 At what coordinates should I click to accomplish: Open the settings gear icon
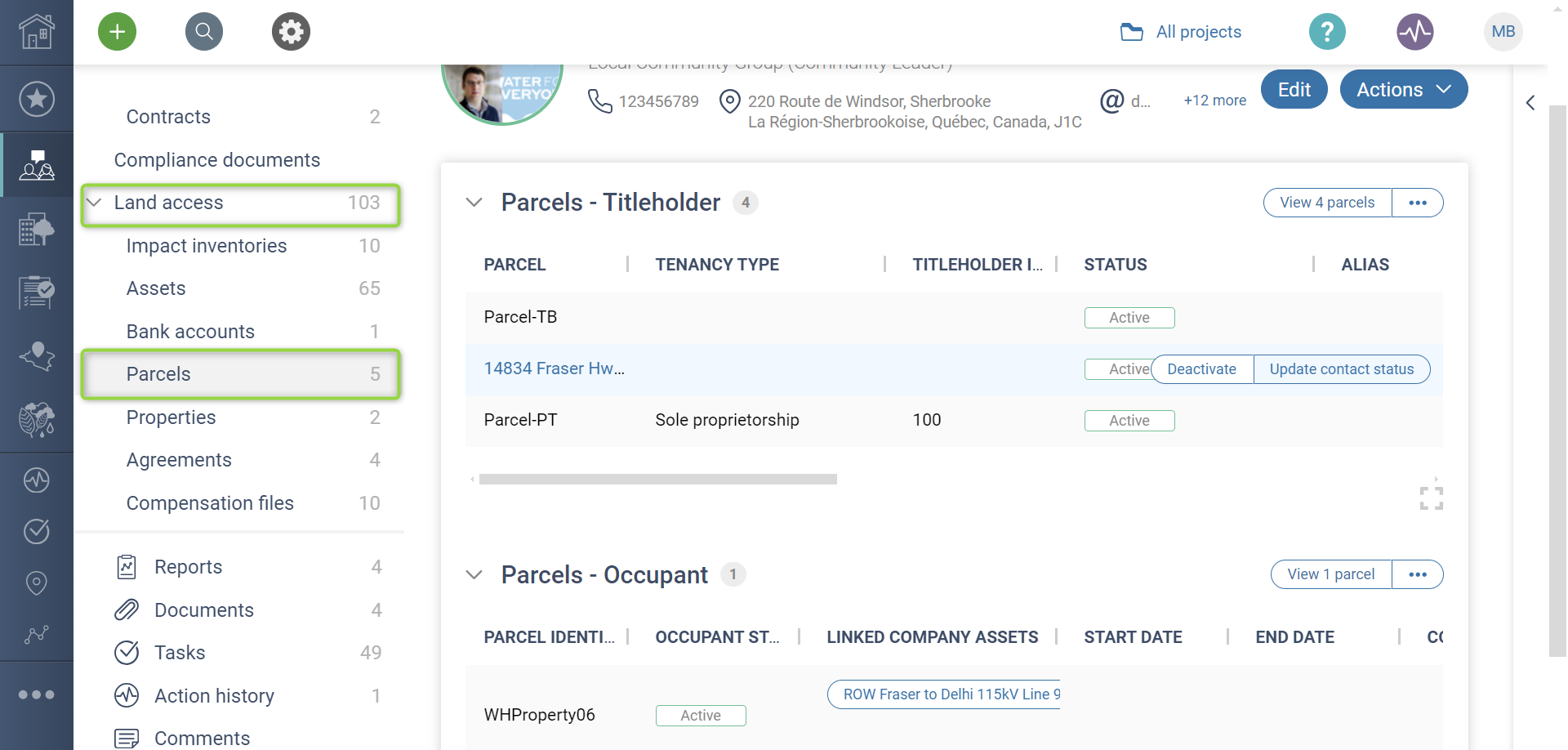pos(291,32)
